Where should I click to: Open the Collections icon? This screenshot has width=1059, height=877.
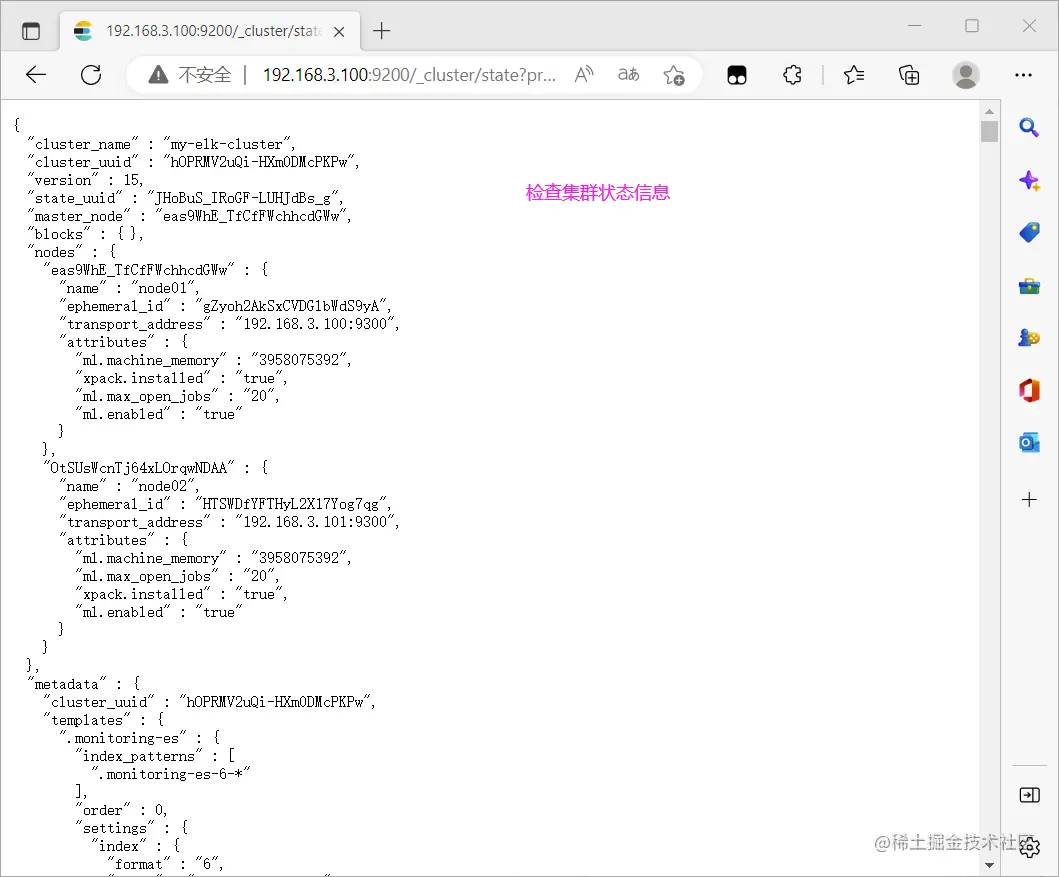click(909, 75)
